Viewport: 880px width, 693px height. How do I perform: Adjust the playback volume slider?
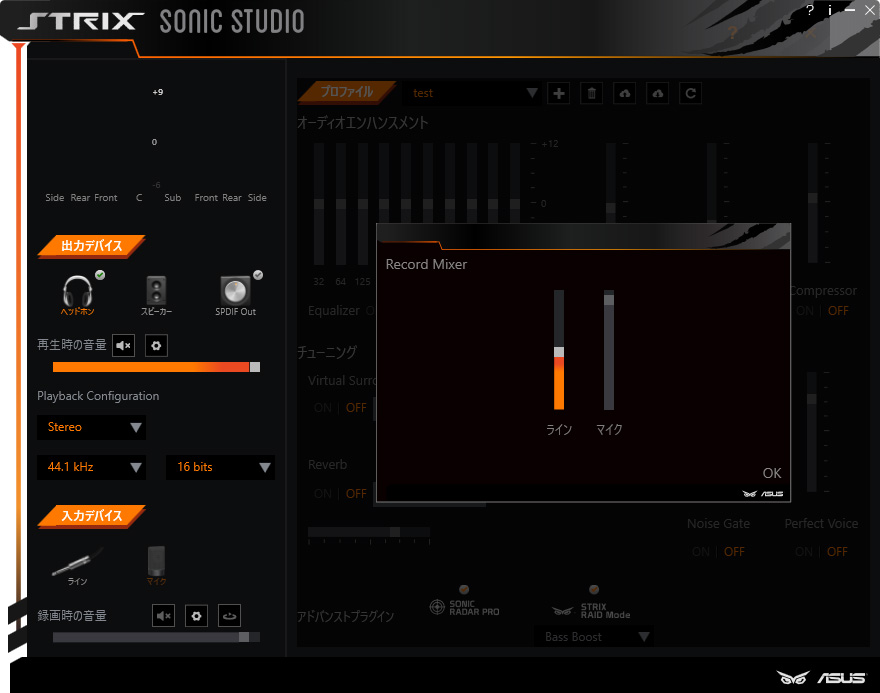[156, 367]
